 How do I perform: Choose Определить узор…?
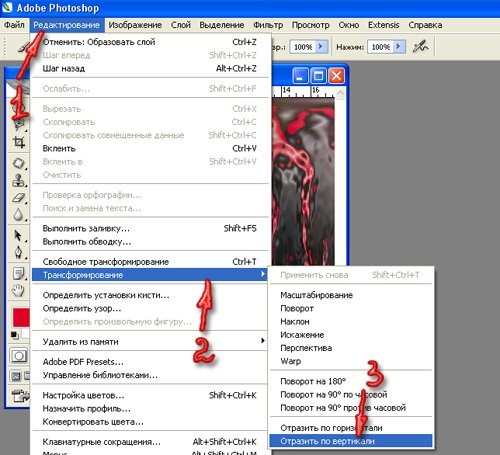pos(150,308)
